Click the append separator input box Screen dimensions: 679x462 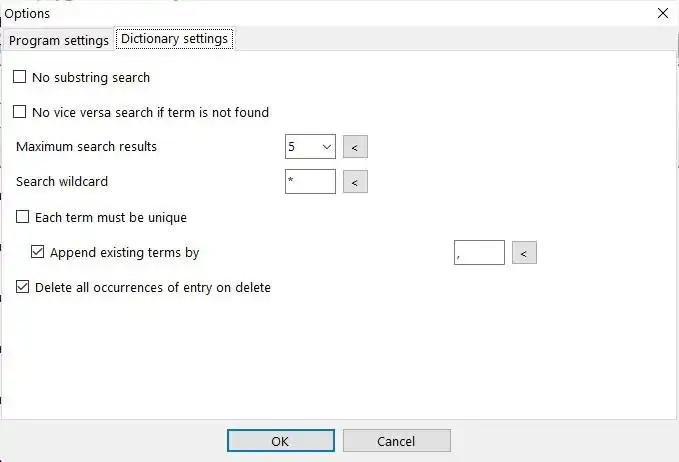pyautogui.click(x=479, y=252)
